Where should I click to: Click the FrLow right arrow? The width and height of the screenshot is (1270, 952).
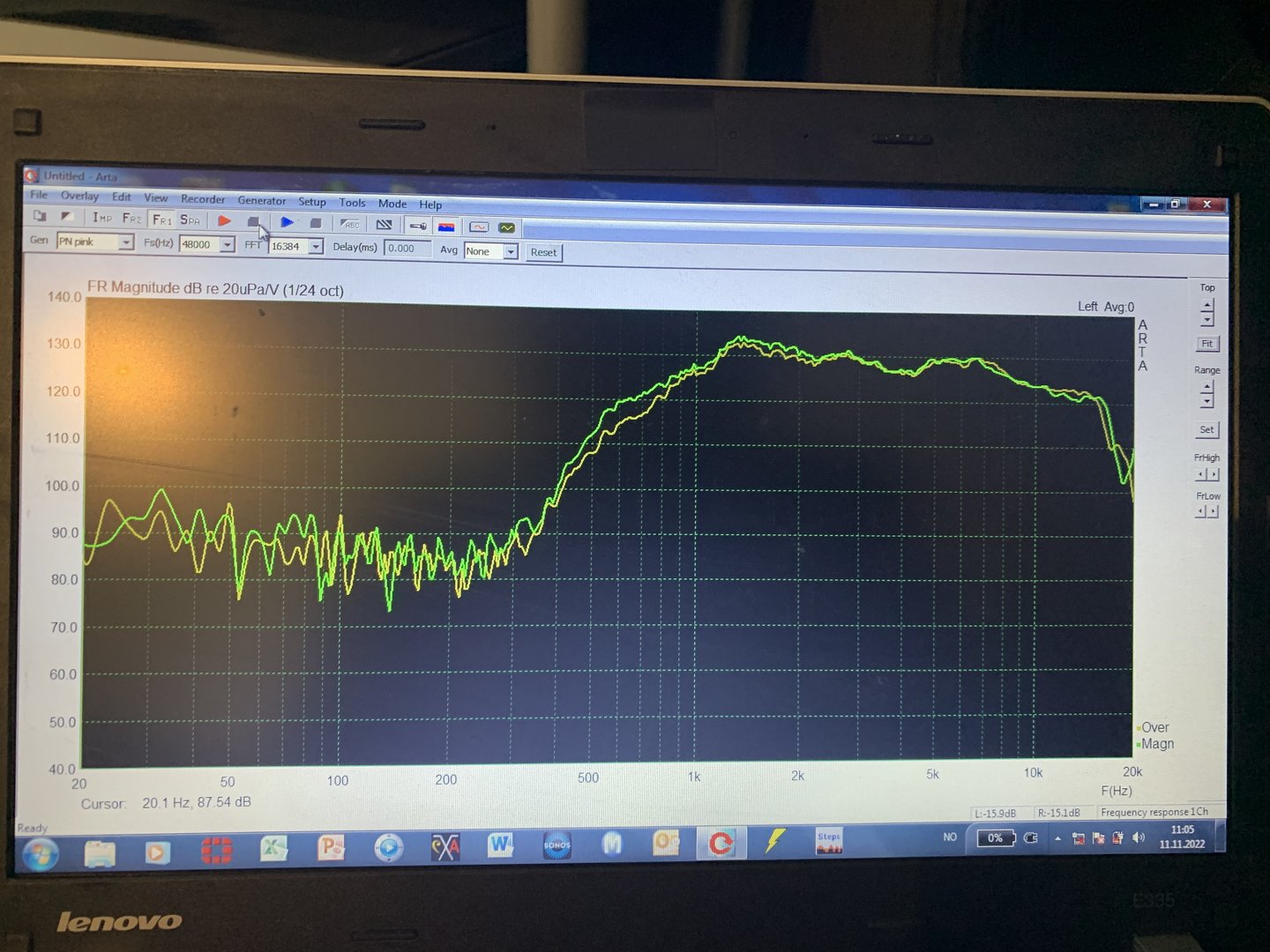(x=1214, y=511)
